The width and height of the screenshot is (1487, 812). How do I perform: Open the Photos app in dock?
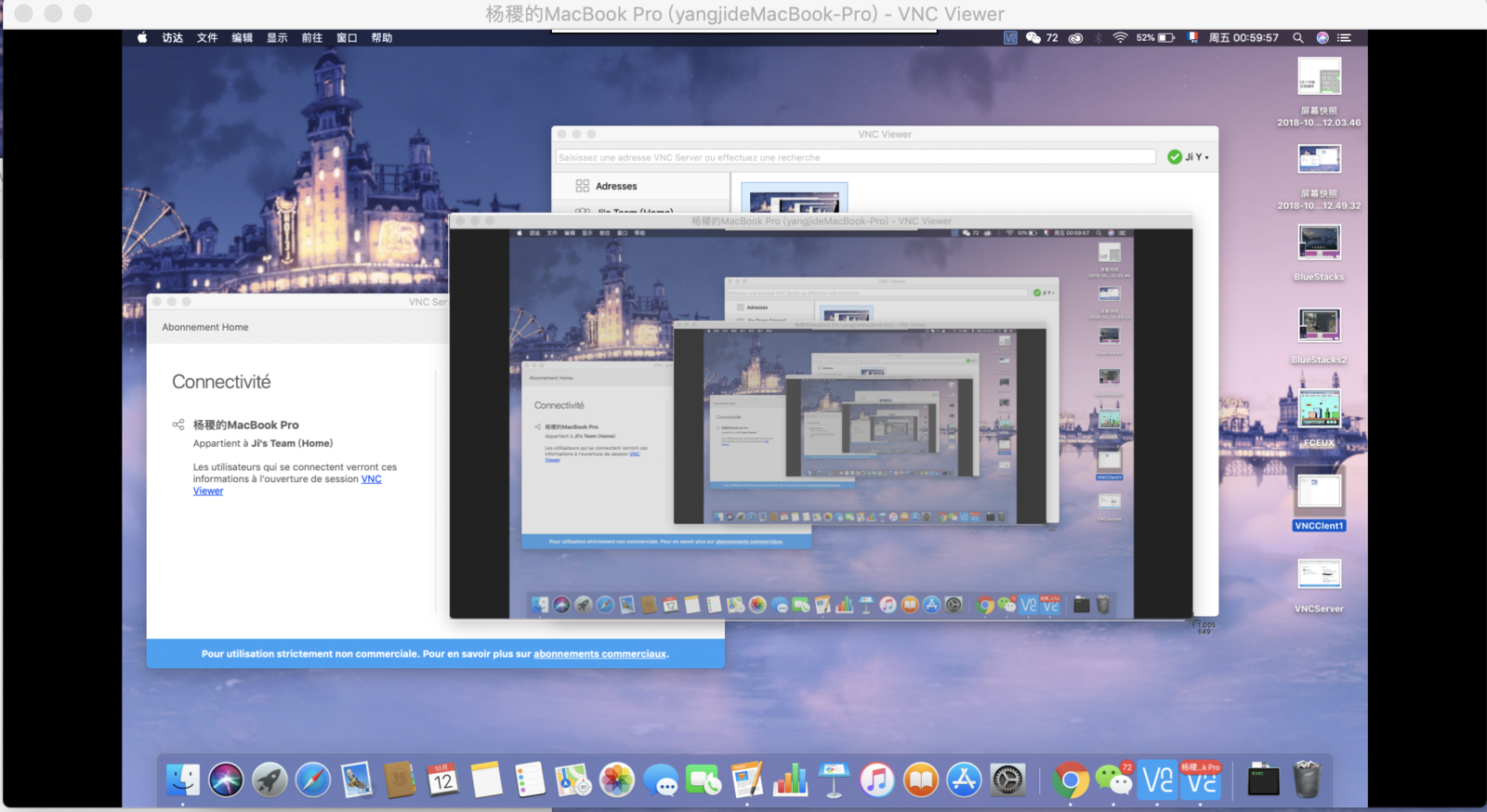click(616, 780)
